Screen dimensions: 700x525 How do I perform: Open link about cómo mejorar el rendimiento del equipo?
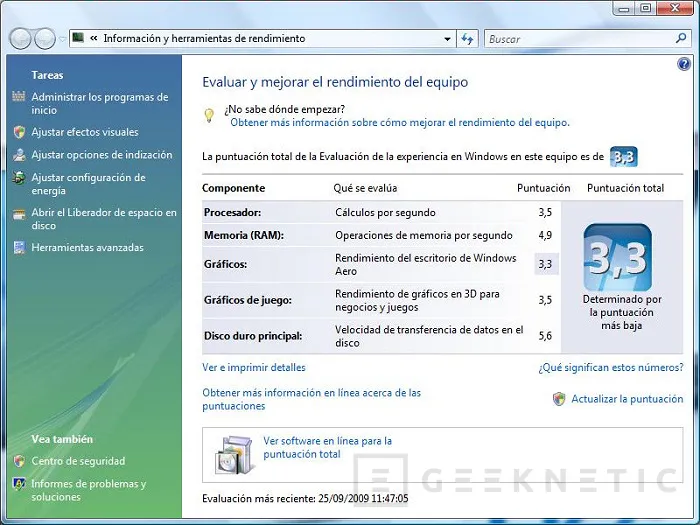coord(400,122)
